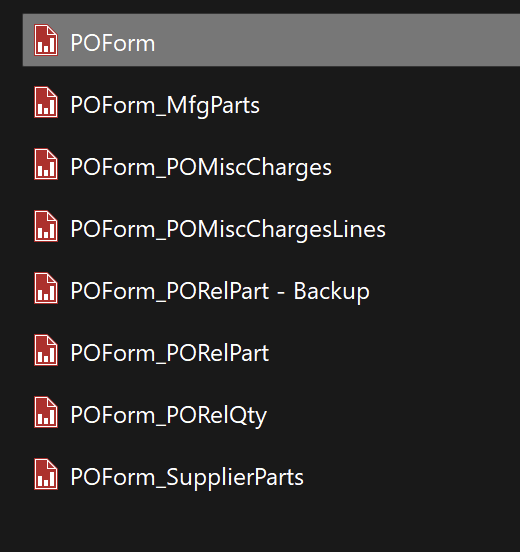
Task: Click the POForm_SupplierParts report icon
Action: [46, 474]
